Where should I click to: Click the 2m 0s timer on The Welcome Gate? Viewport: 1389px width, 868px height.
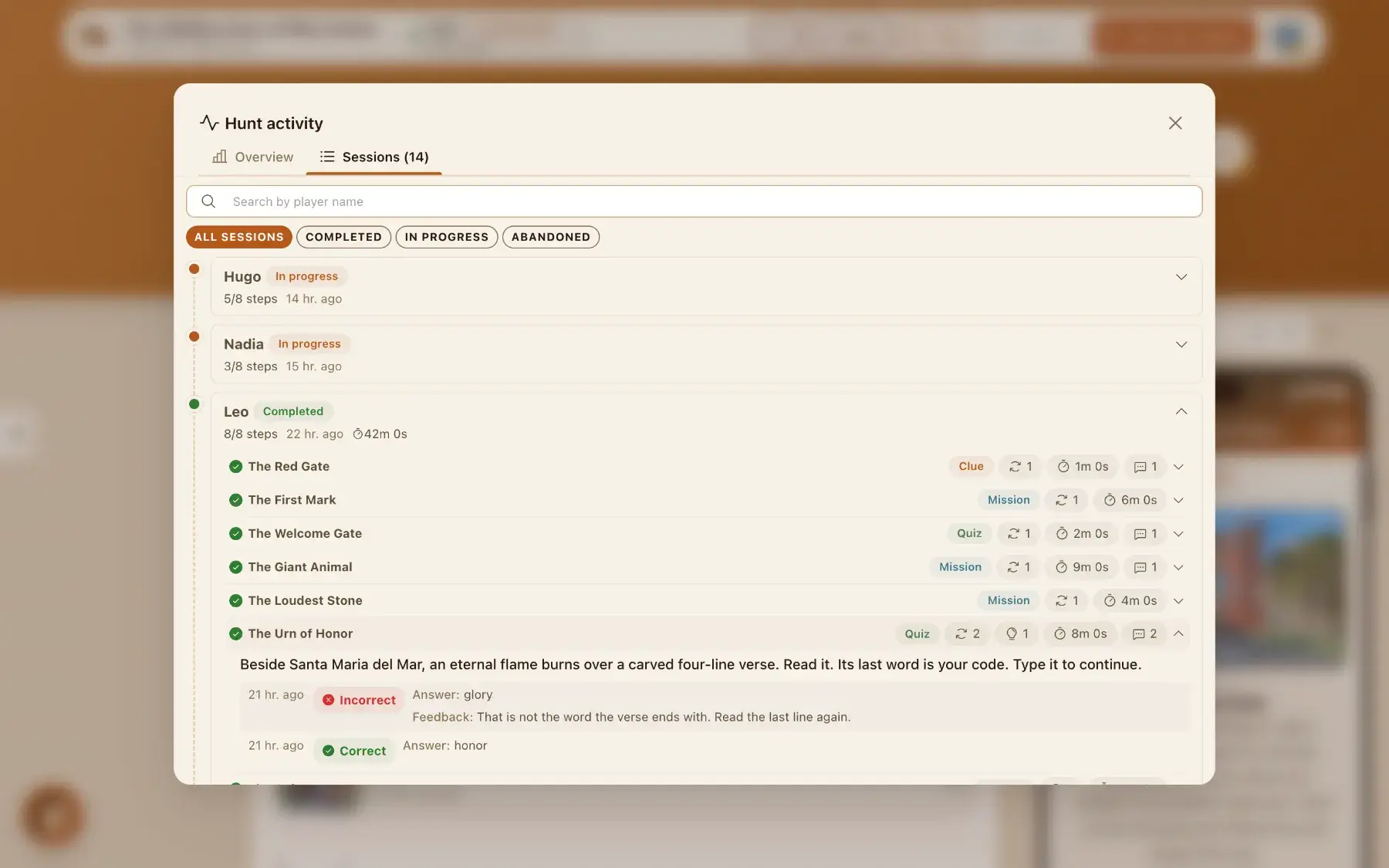pos(1082,533)
